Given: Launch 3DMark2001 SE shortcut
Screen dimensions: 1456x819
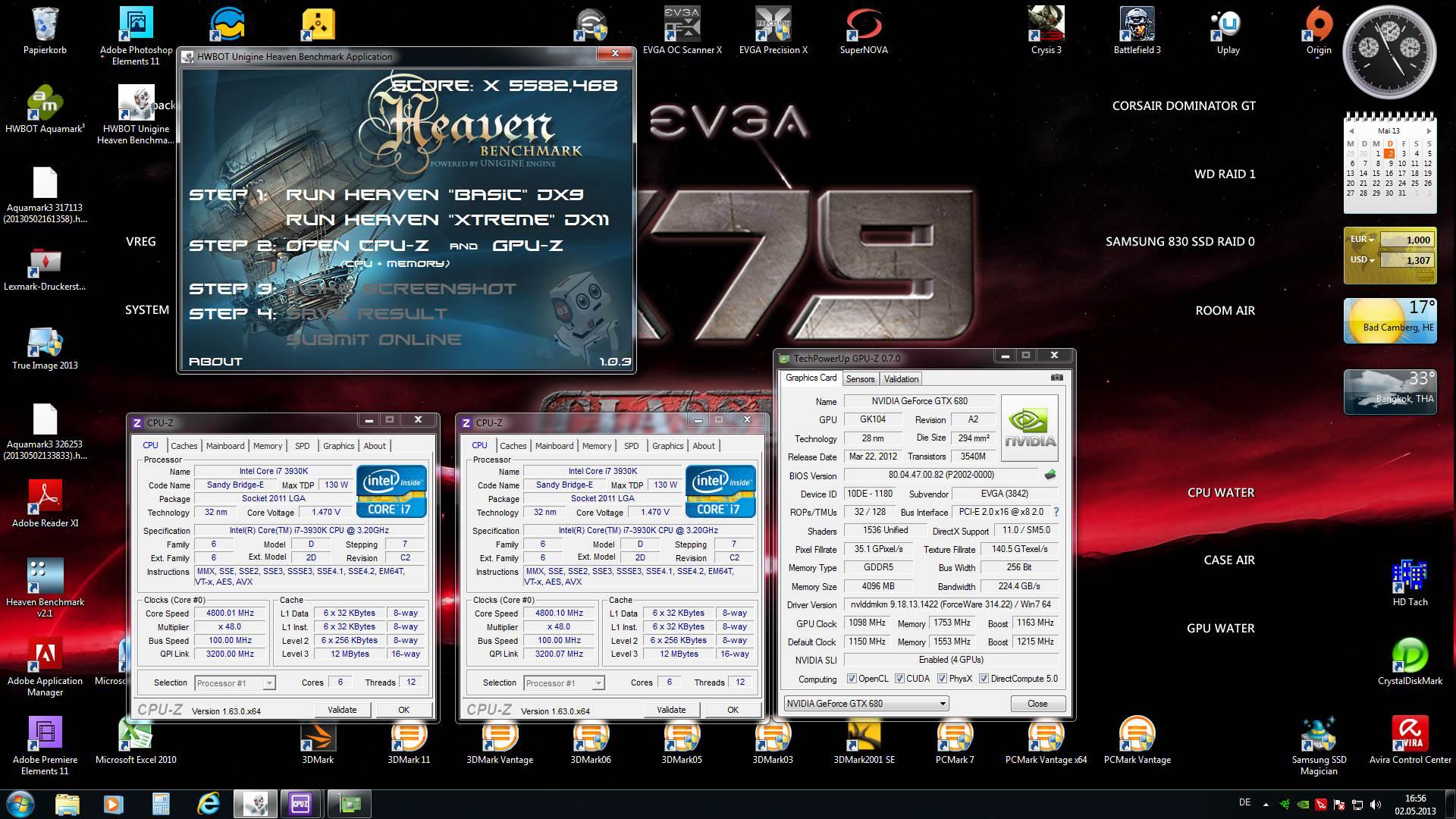Looking at the screenshot, I should pos(864,742).
